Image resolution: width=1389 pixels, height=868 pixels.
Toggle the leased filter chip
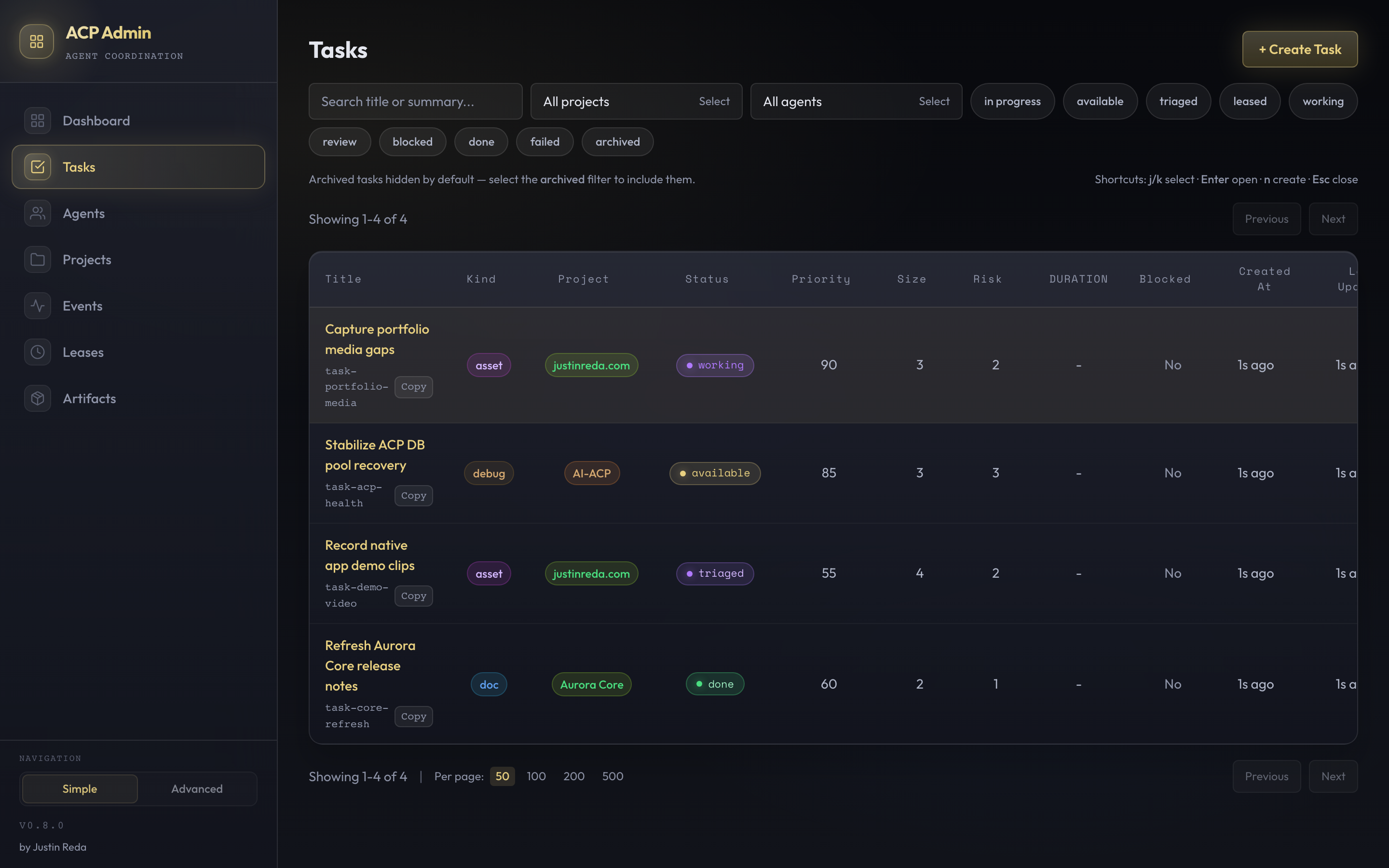1250,101
